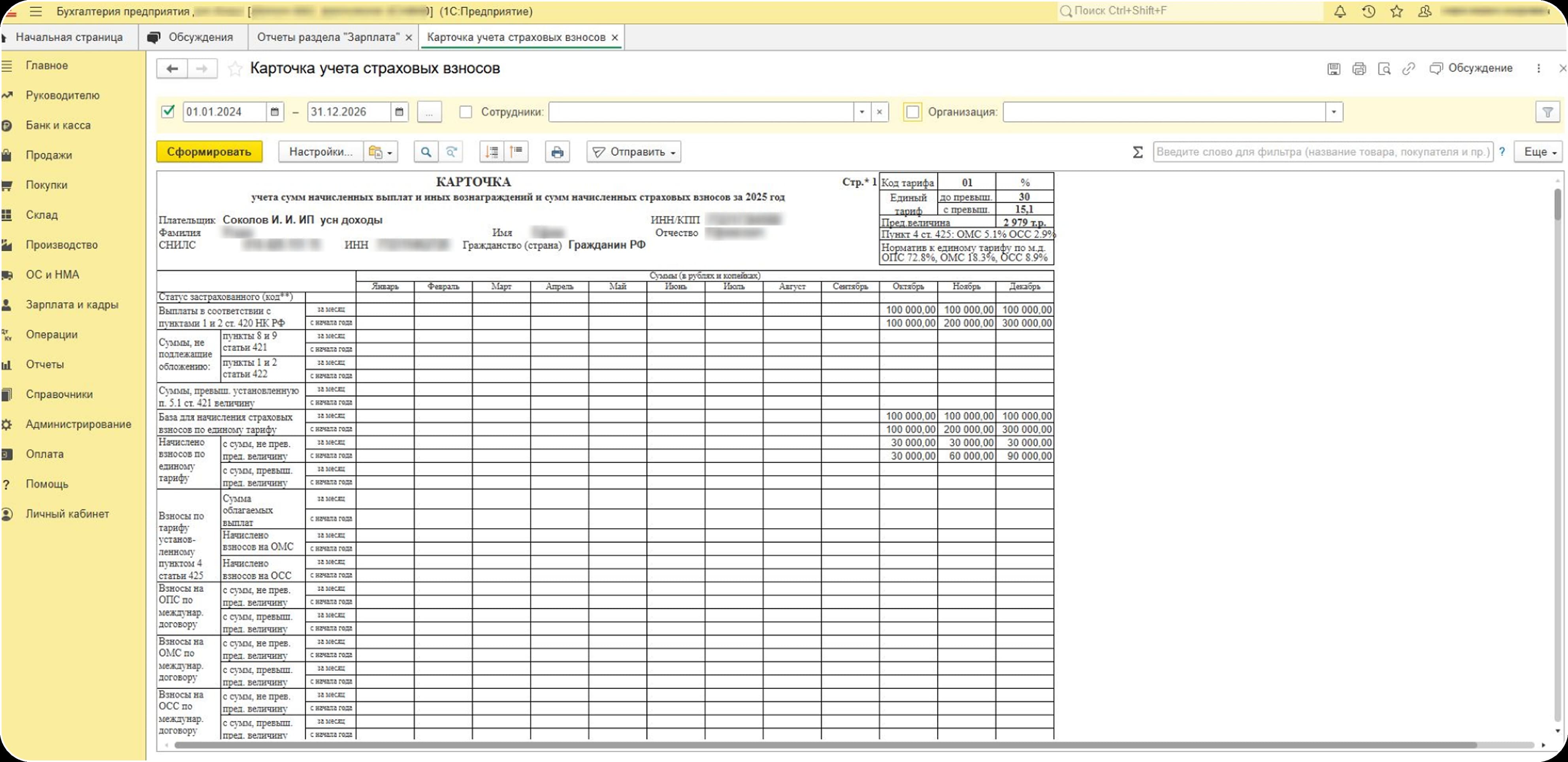Open filter help question mark

click(x=1502, y=152)
